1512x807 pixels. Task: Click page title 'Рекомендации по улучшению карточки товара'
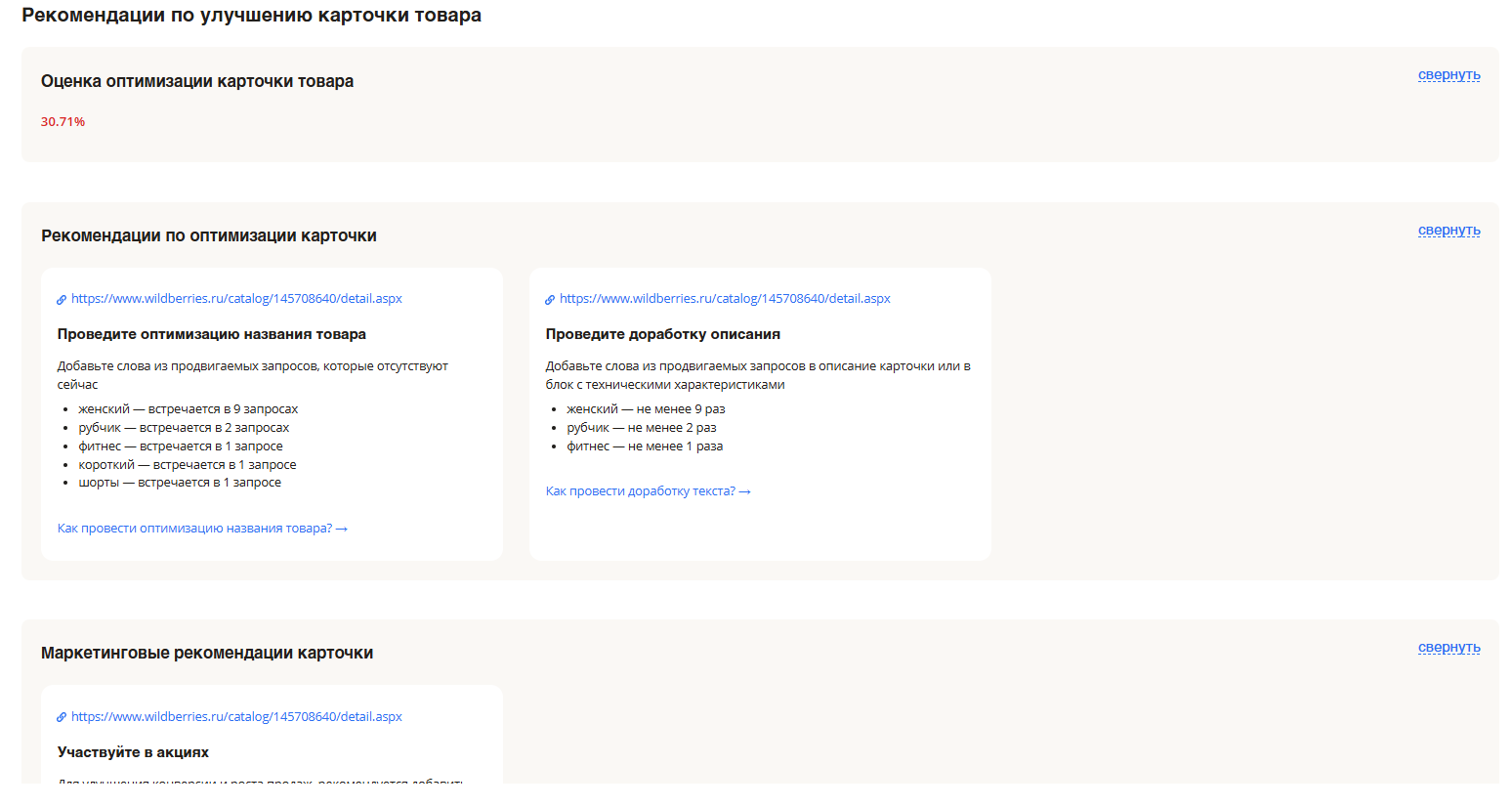pyautogui.click(x=252, y=16)
